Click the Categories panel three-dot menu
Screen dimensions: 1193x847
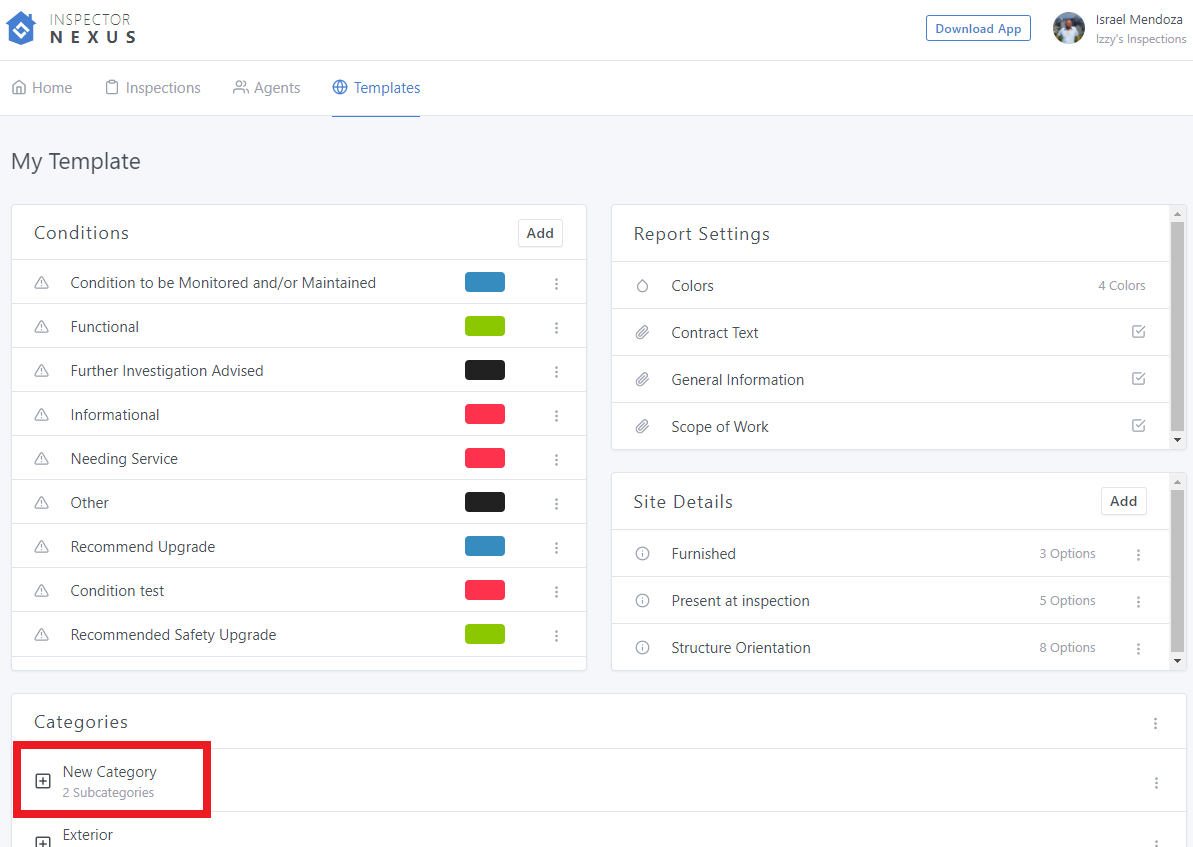[x=1155, y=723]
